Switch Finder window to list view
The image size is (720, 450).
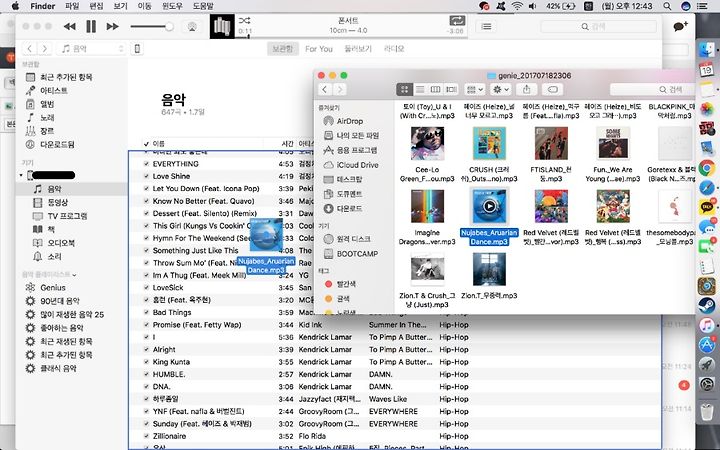tap(420, 90)
